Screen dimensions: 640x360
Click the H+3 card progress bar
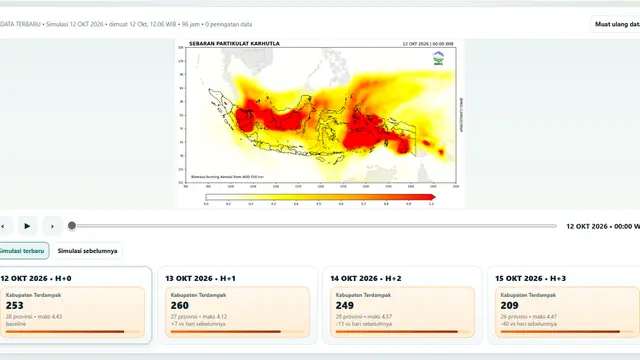pos(567,331)
